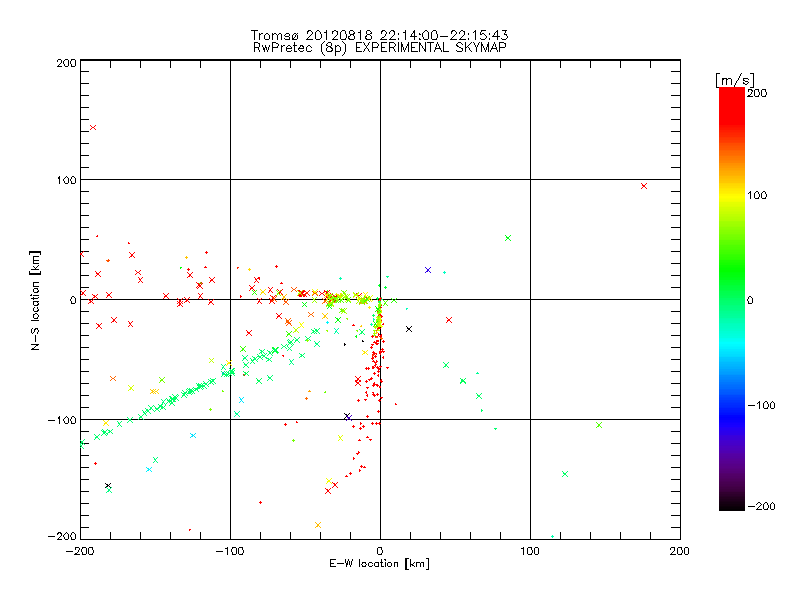Click the E-W location axis label
The height and width of the screenshot is (600, 800).
click(380, 564)
